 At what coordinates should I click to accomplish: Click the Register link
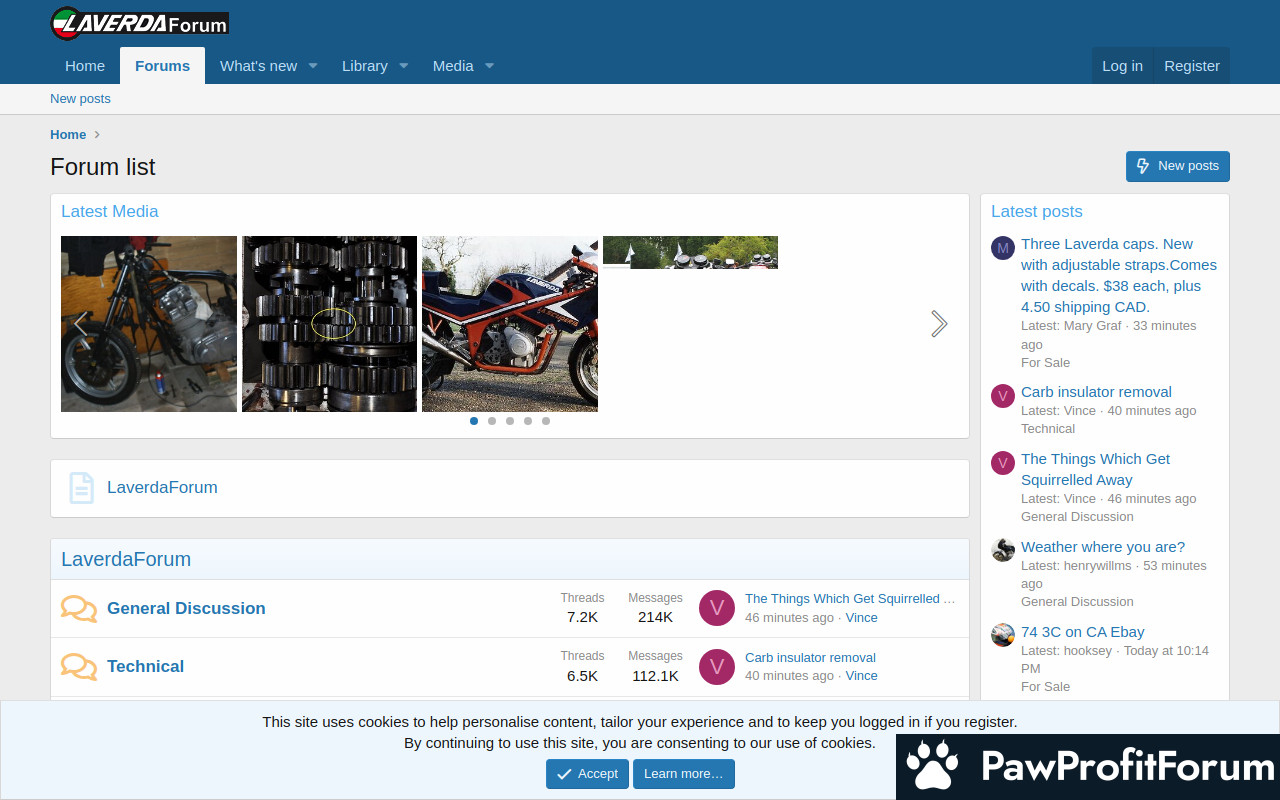pyautogui.click(x=1192, y=66)
